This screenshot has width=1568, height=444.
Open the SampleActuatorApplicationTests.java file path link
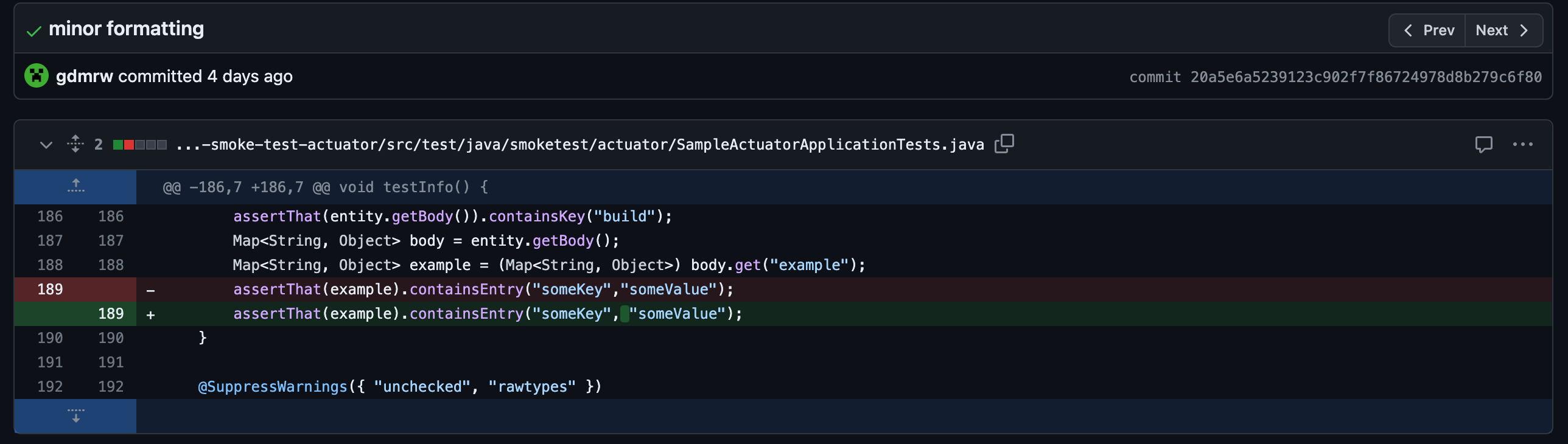[x=579, y=145]
